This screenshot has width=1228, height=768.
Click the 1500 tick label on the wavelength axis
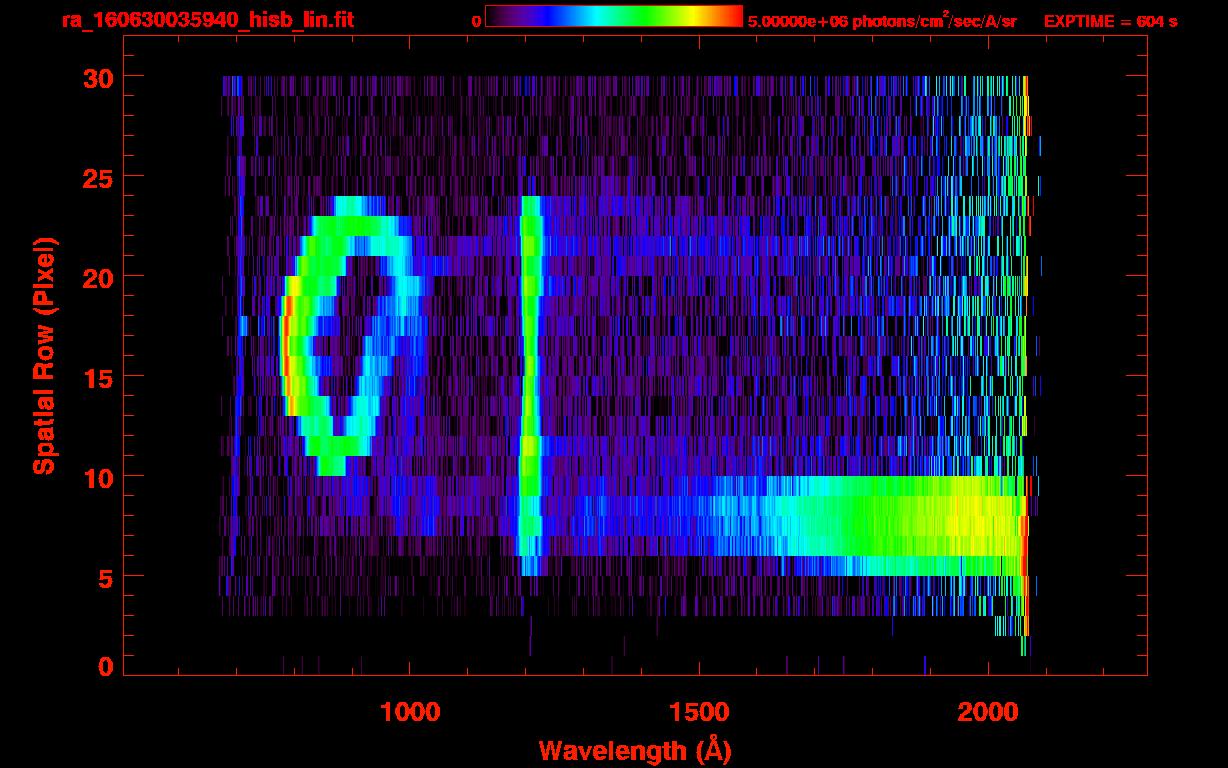[x=699, y=713]
